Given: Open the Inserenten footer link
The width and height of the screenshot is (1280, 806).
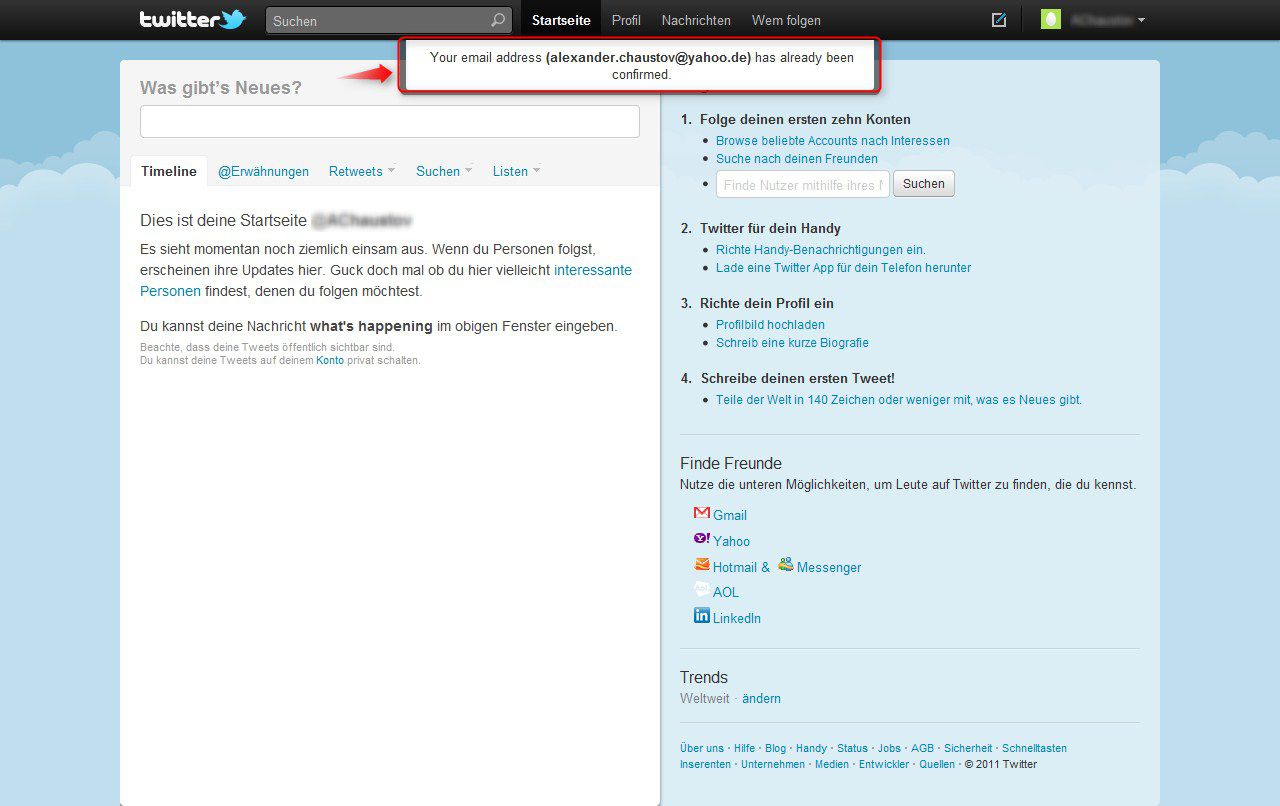Looking at the screenshot, I should (x=705, y=764).
